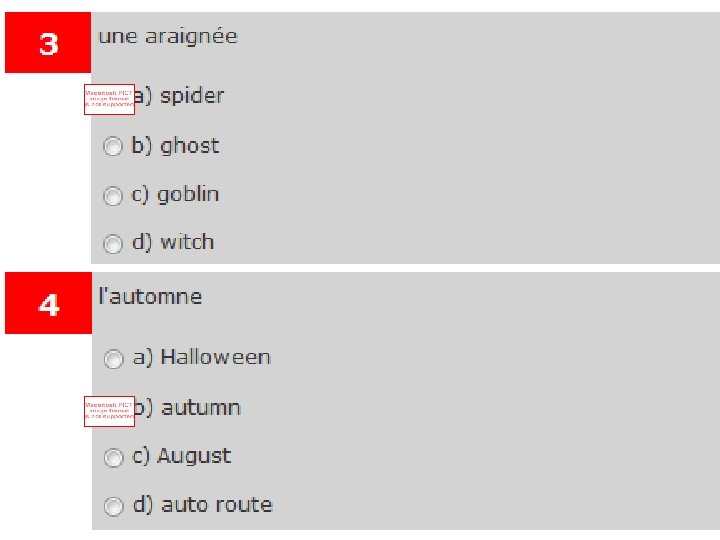Screen dimensions: 720x540
Task: Click the 'a) spider' answer label
Action: pos(180,96)
